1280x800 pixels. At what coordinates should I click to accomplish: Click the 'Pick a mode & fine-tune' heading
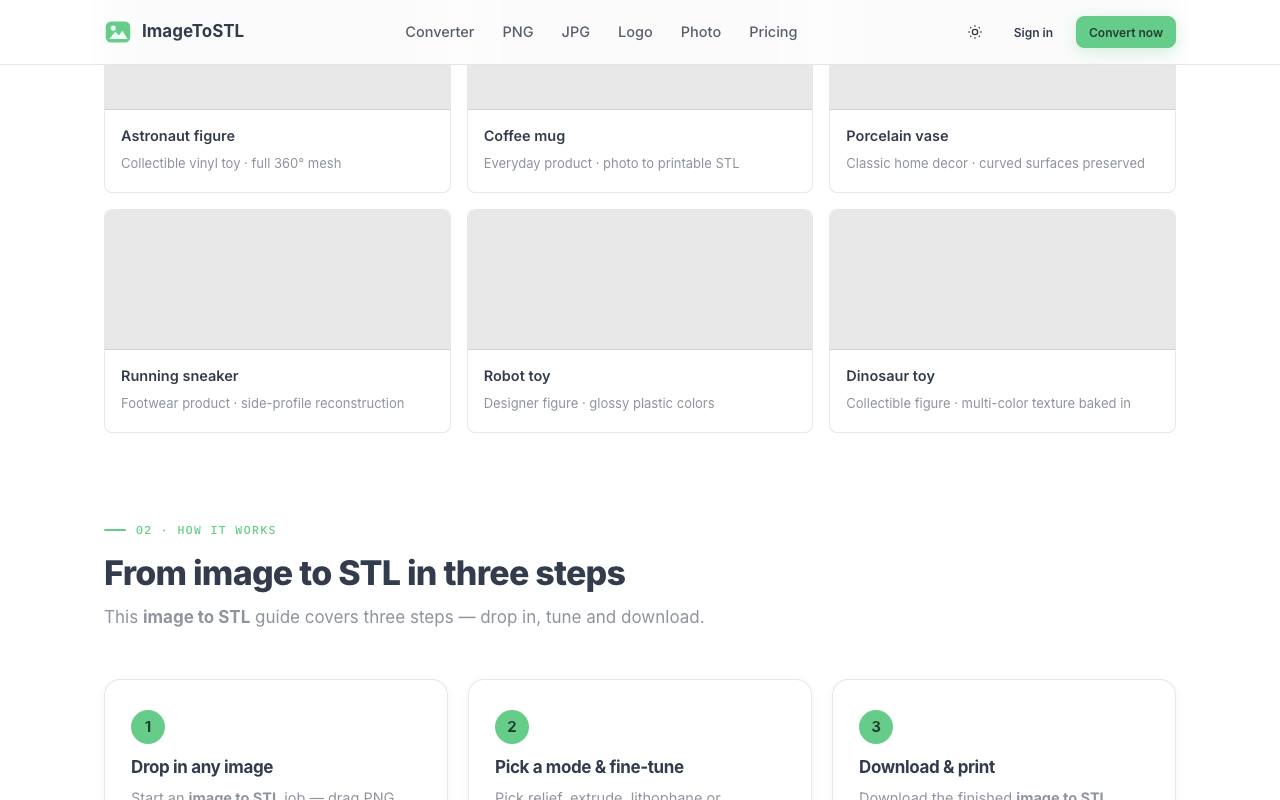pyautogui.click(x=589, y=767)
